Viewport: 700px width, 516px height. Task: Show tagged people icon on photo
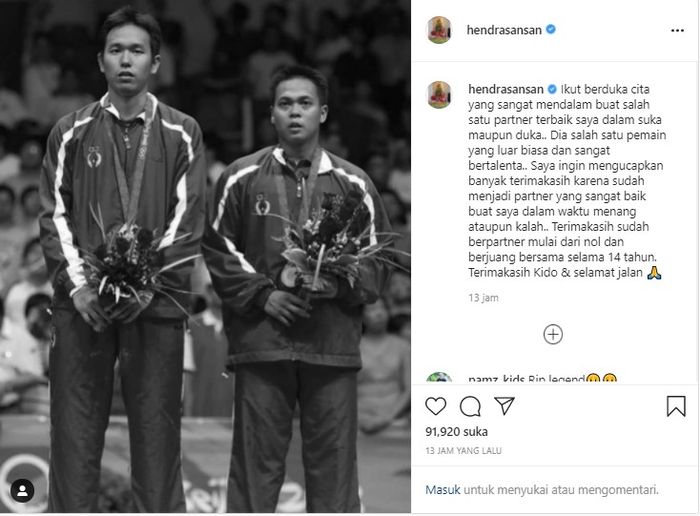(22, 491)
